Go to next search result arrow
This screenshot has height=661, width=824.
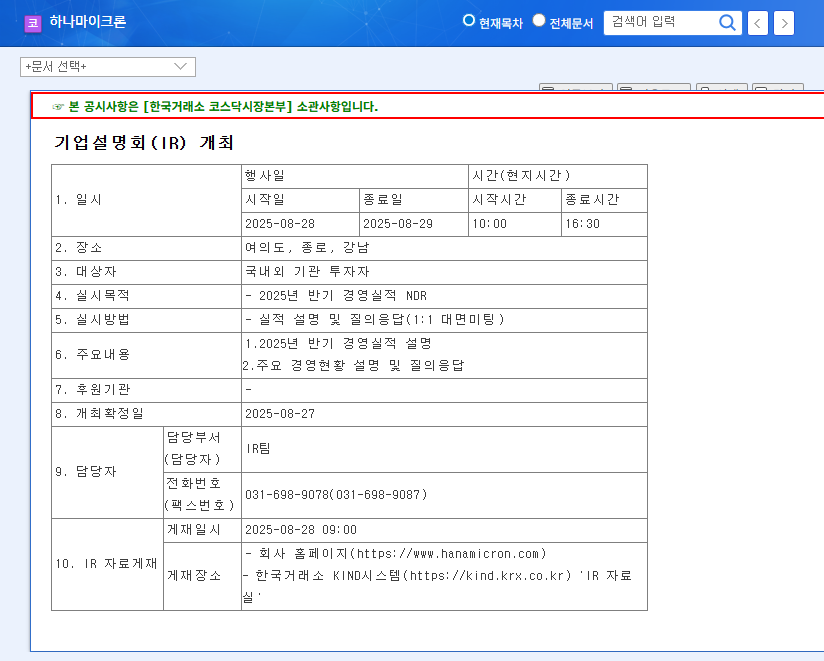coord(784,23)
